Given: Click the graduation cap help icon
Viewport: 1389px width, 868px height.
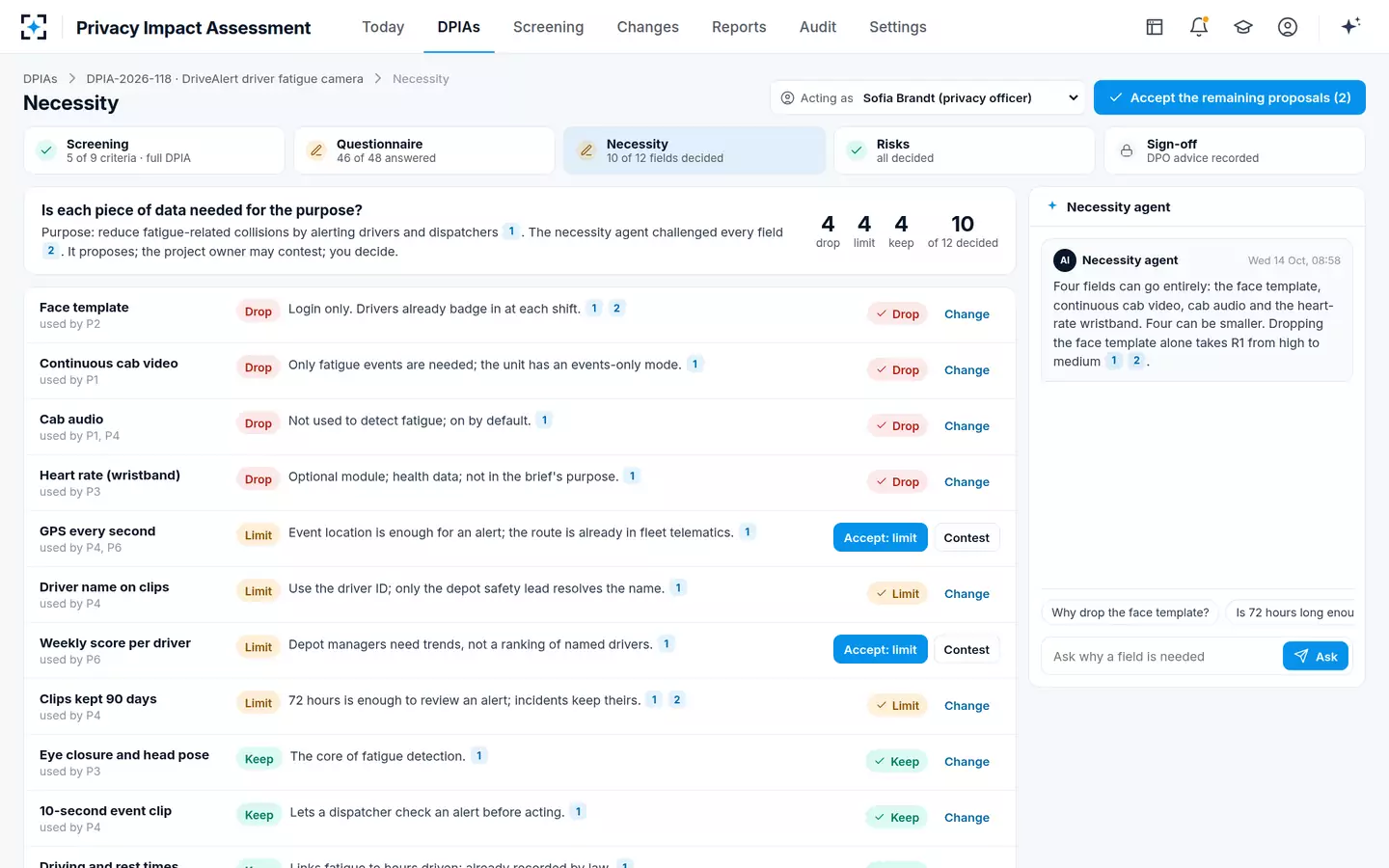Looking at the screenshot, I should (1243, 27).
